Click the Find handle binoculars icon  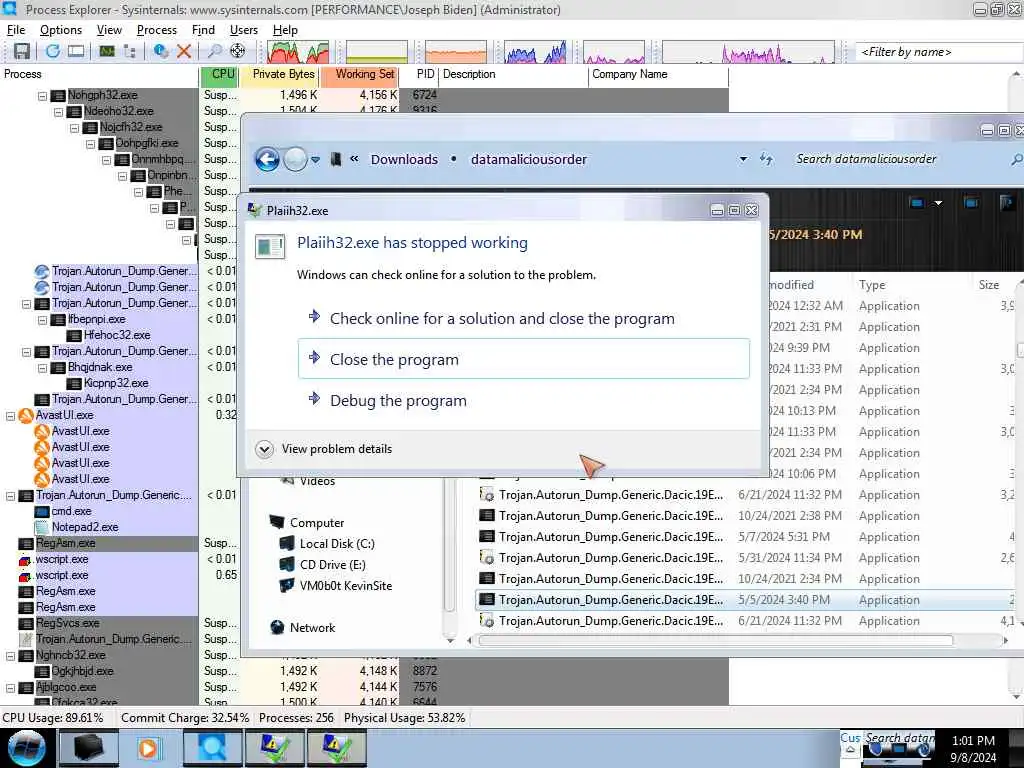214,52
